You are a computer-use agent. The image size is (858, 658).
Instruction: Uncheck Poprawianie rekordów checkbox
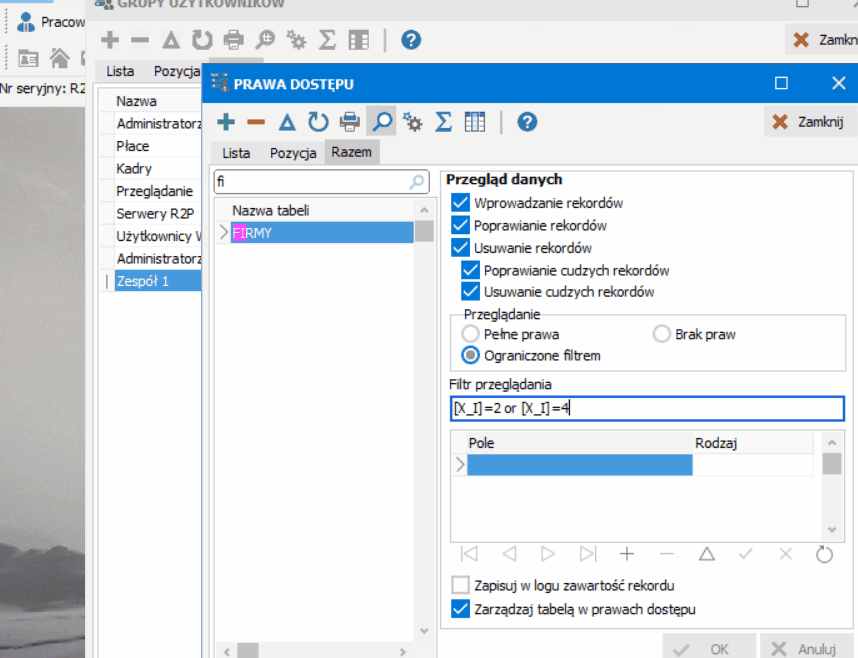[x=460, y=225]
